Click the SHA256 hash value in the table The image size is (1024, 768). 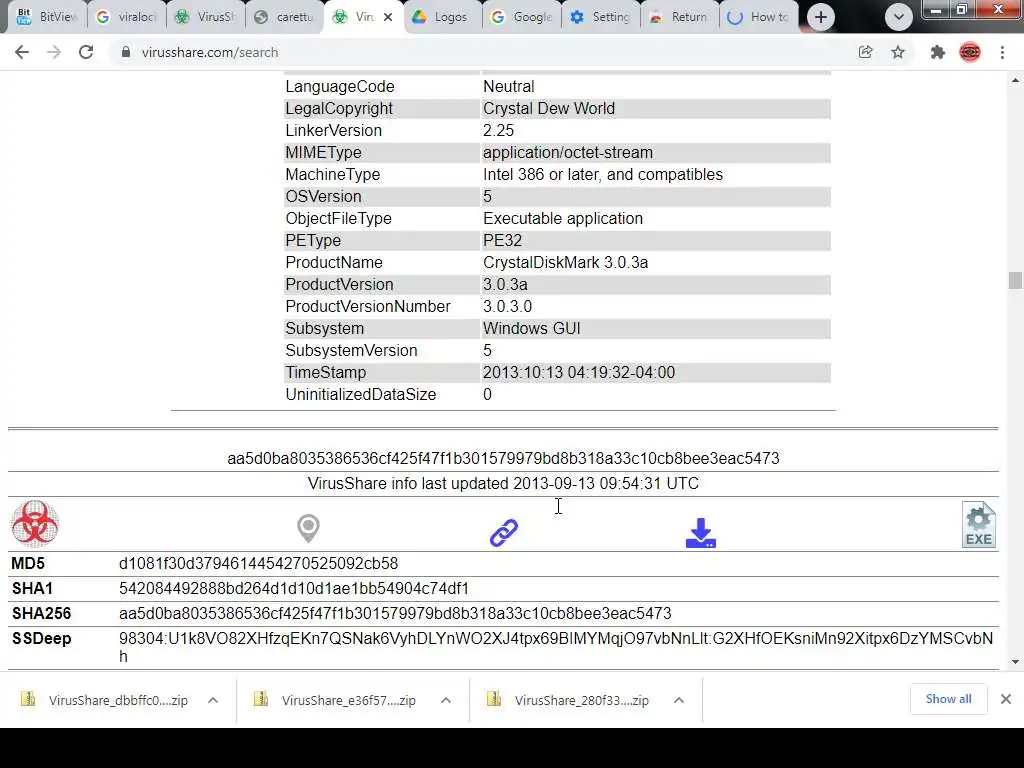pyautogui.click(x=395, y=613)
